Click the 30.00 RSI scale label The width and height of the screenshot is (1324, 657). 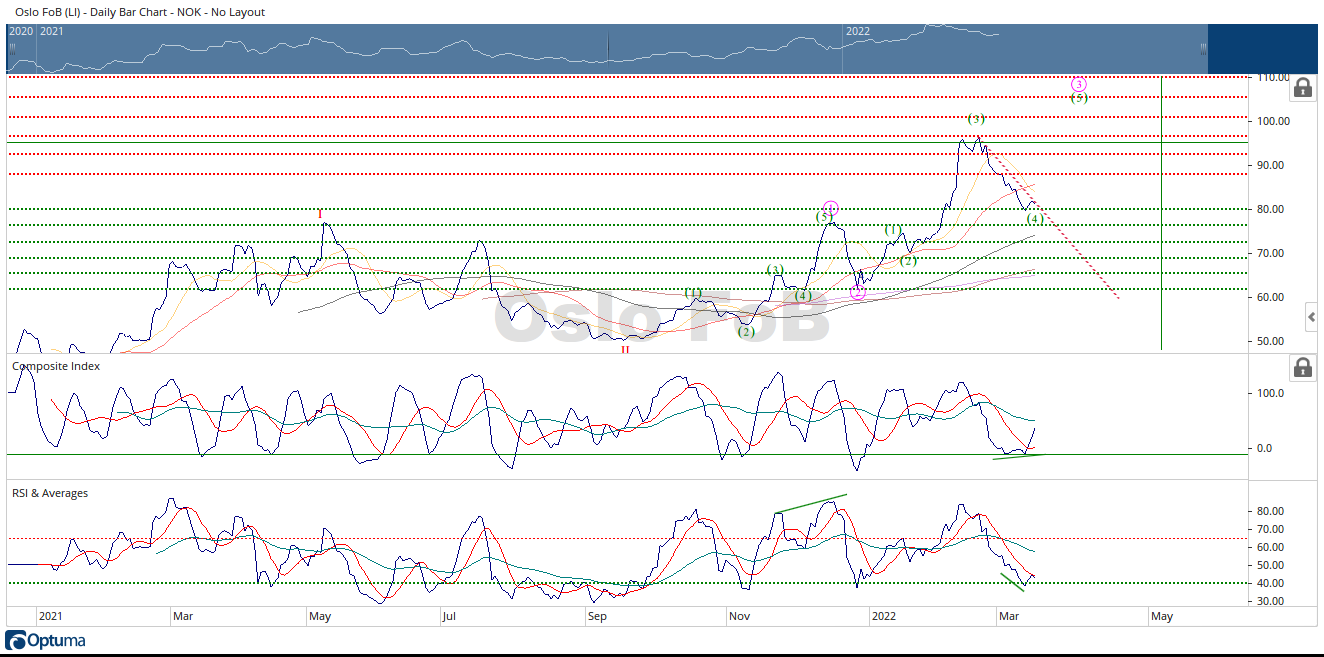tap(1270, 601)
